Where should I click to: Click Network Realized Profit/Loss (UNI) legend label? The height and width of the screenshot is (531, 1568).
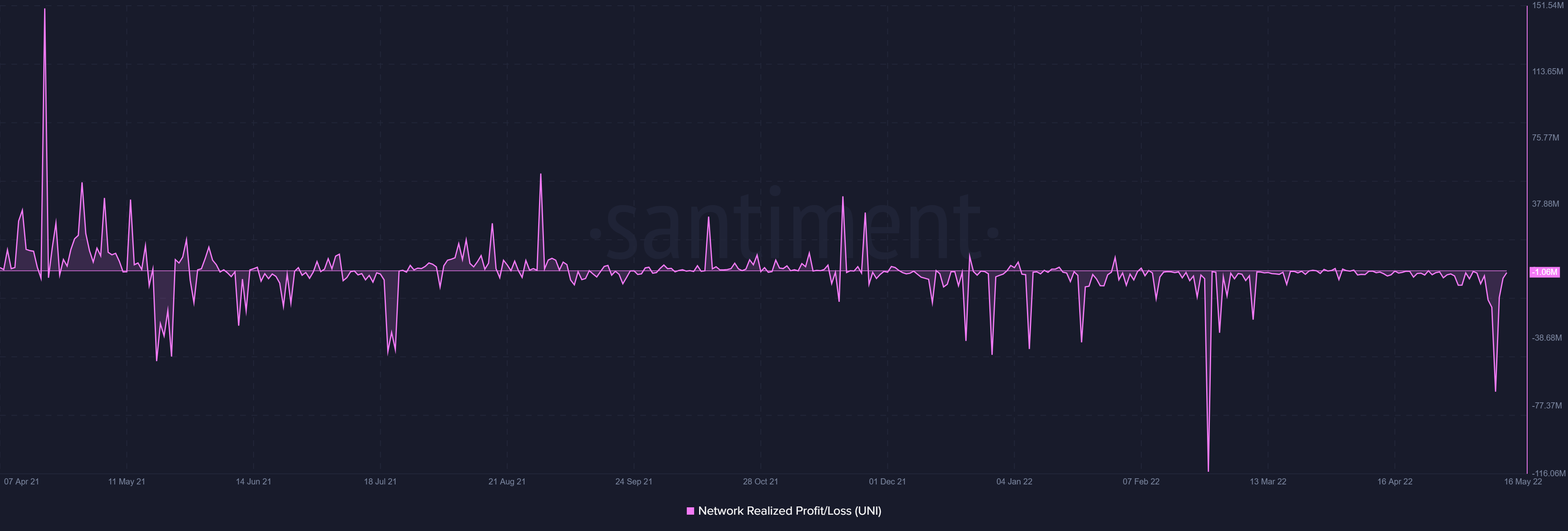coord(789,511)
